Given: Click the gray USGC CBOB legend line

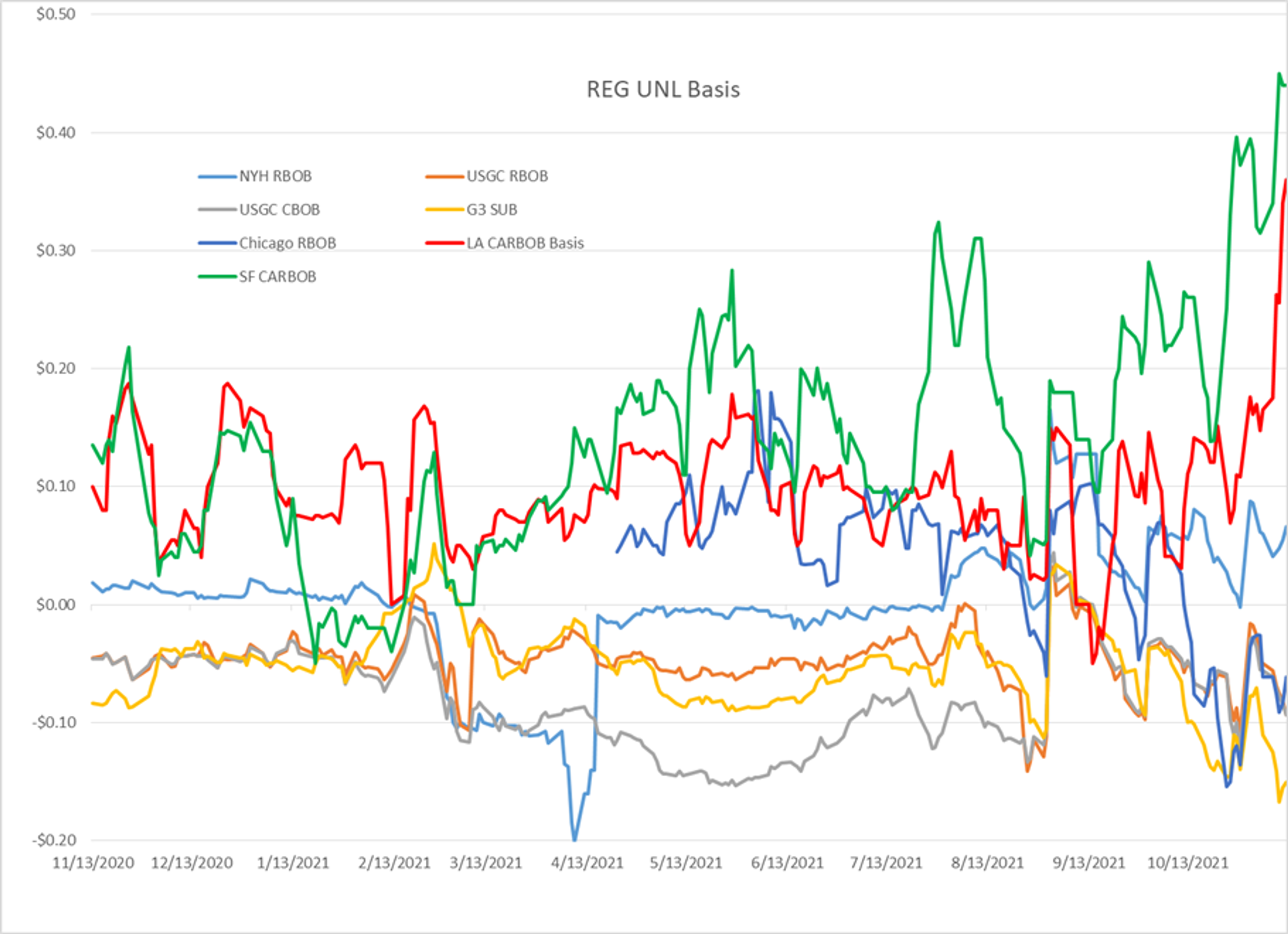Looking at the screenshot, I should 217,210.
